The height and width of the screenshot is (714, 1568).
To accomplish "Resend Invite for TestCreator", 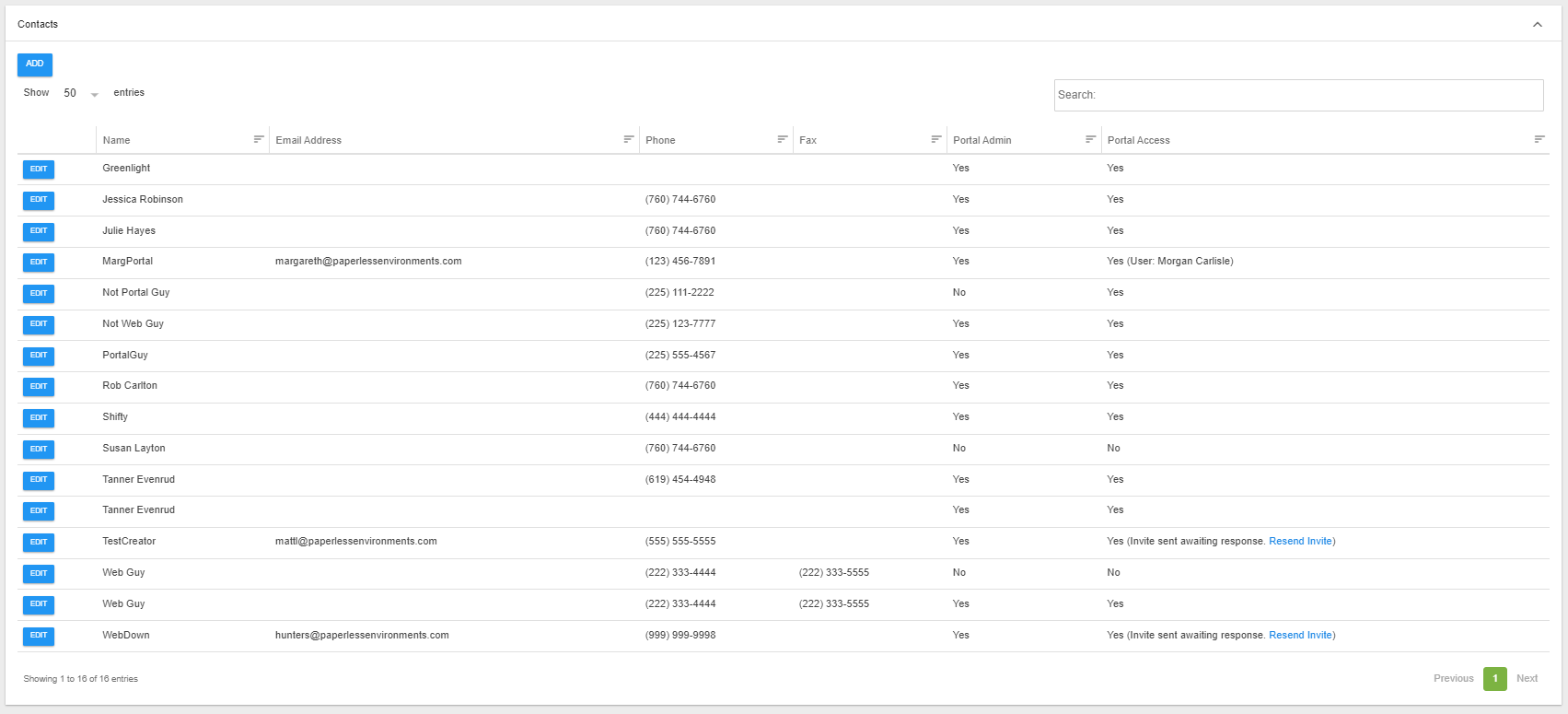I will (x=1300, y=542).
